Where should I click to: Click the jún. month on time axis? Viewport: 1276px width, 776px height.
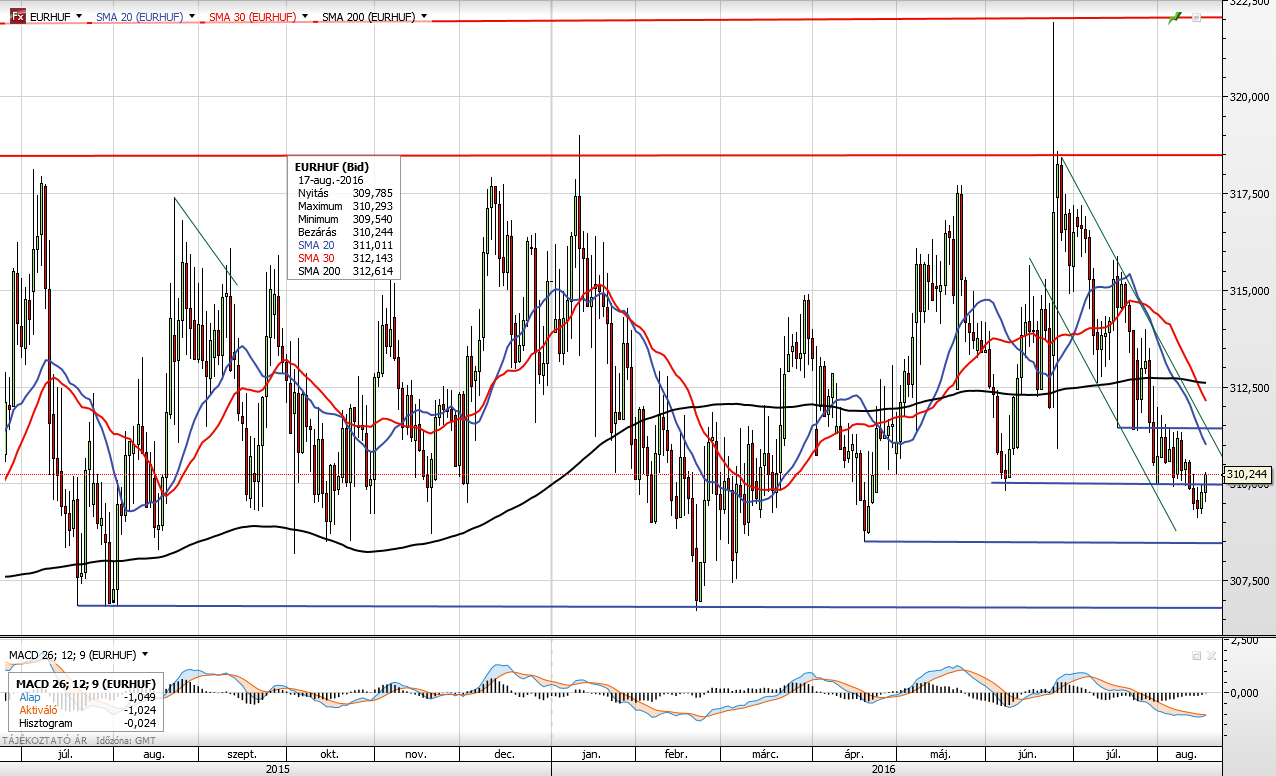1027,755
